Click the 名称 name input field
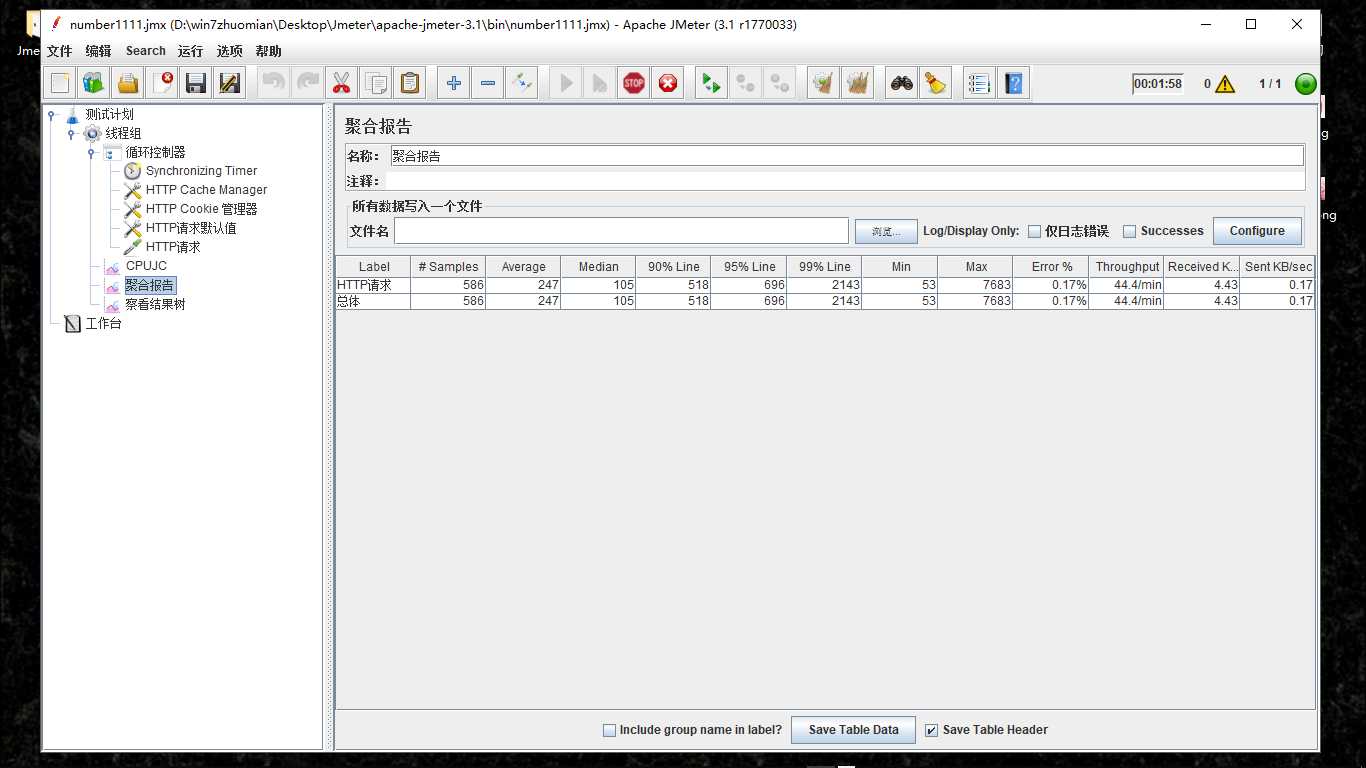This screenshot has width=1366, height=768. point(847,156)
